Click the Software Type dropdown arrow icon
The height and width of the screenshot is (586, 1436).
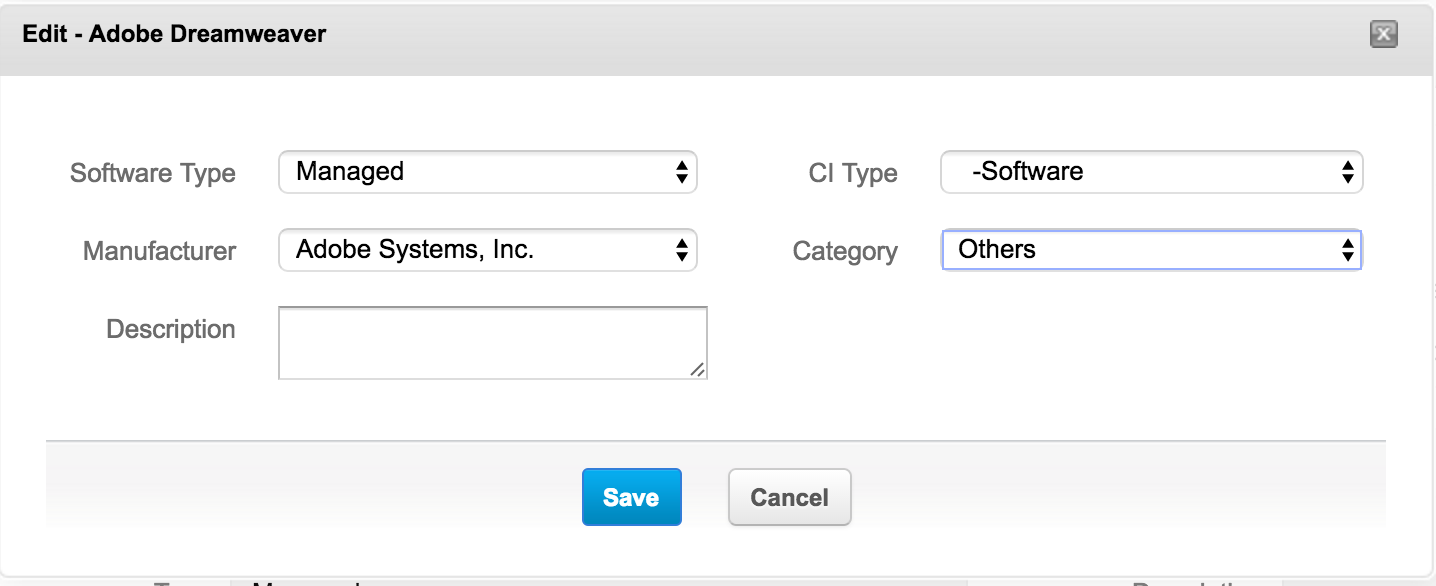(x=681, y=172)
